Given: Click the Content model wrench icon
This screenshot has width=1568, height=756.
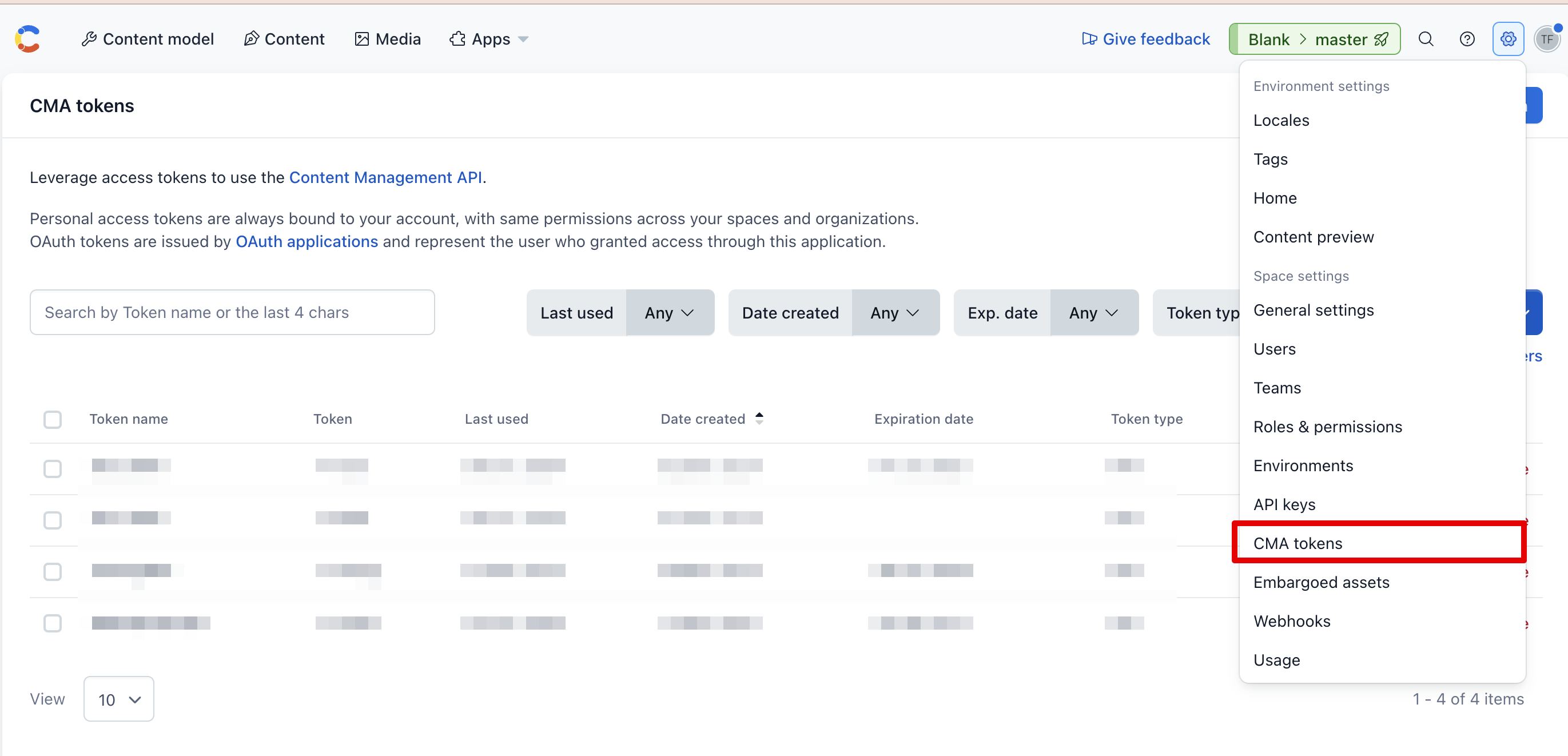Looking at the screenshot, I should (x=89, y=39).
